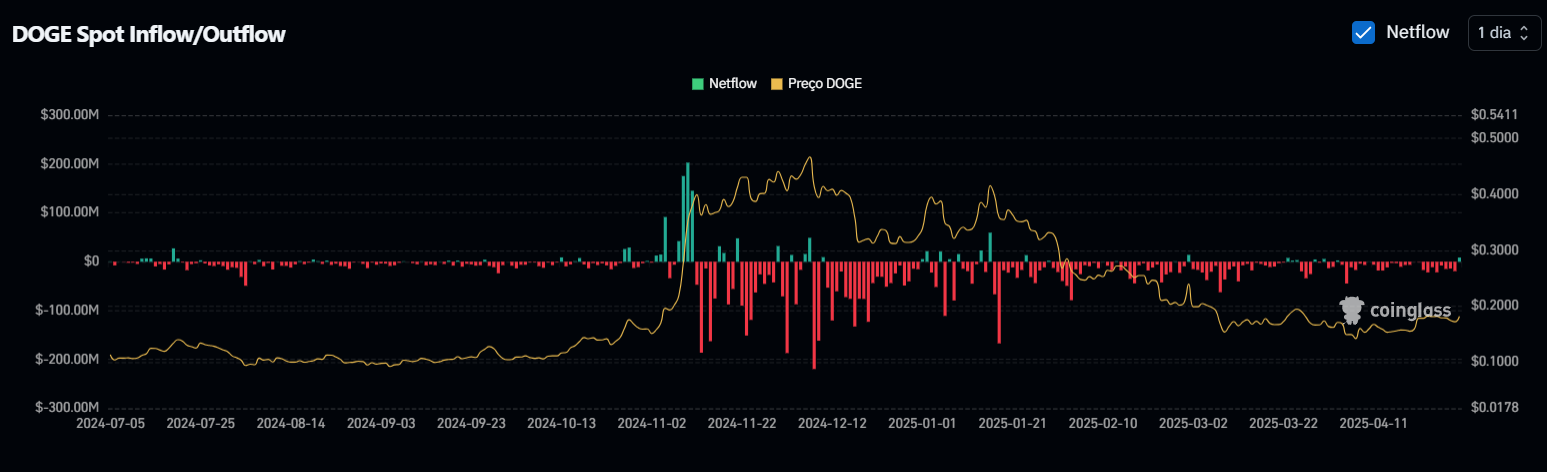Click the 'Netflow' legend label

click(733, 84)
